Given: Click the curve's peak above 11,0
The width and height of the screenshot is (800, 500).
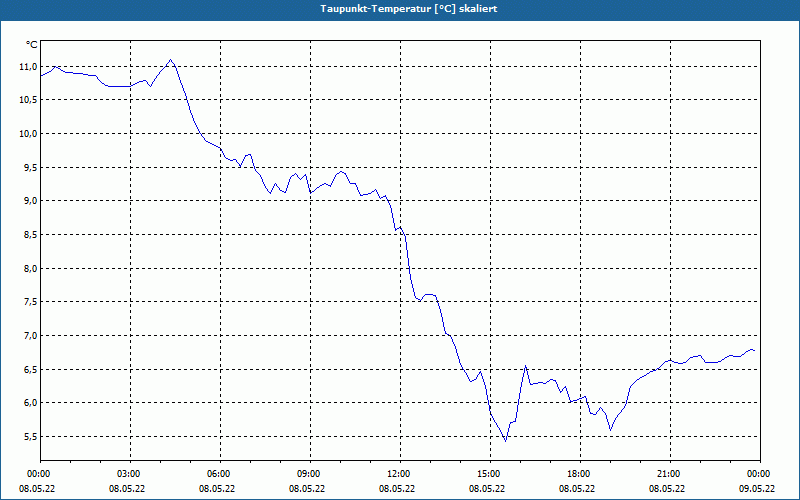Looking at the screenshot, I should tap(170, 60).
